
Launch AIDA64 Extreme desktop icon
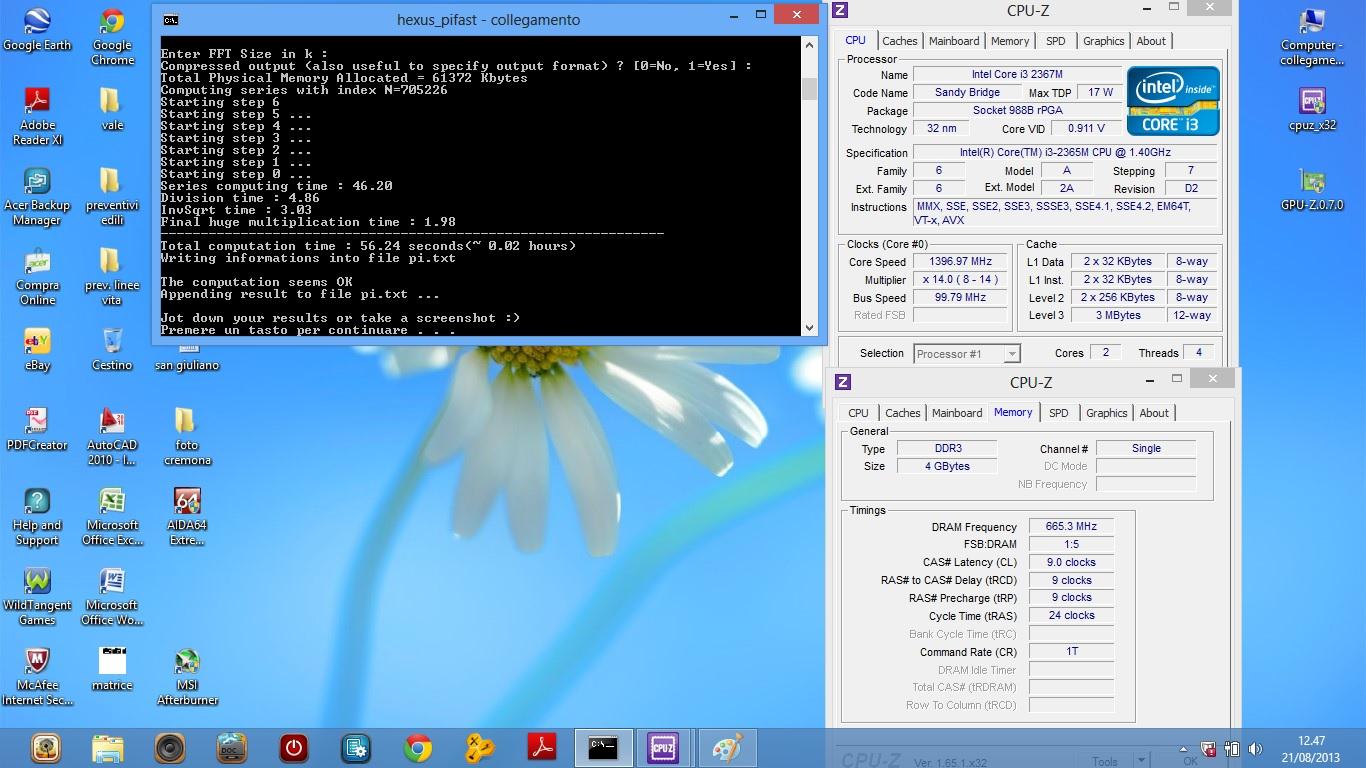click(187, 517)
